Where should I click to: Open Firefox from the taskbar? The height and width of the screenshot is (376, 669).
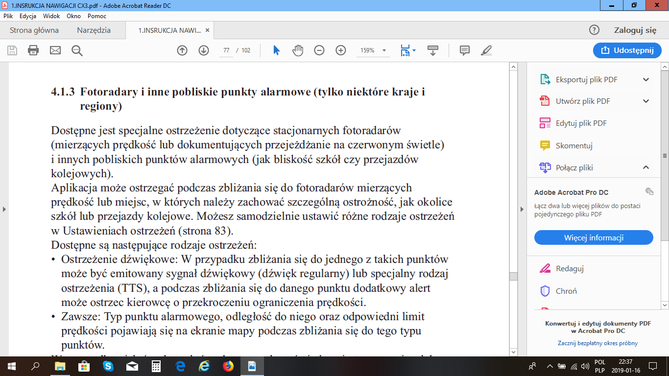coord(228,366)
